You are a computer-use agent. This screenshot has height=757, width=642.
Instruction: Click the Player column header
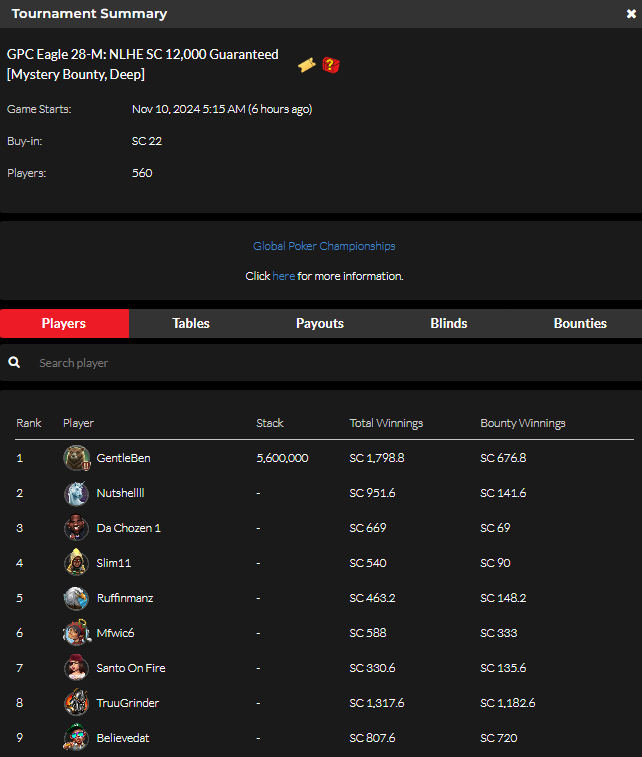point(78,423)
